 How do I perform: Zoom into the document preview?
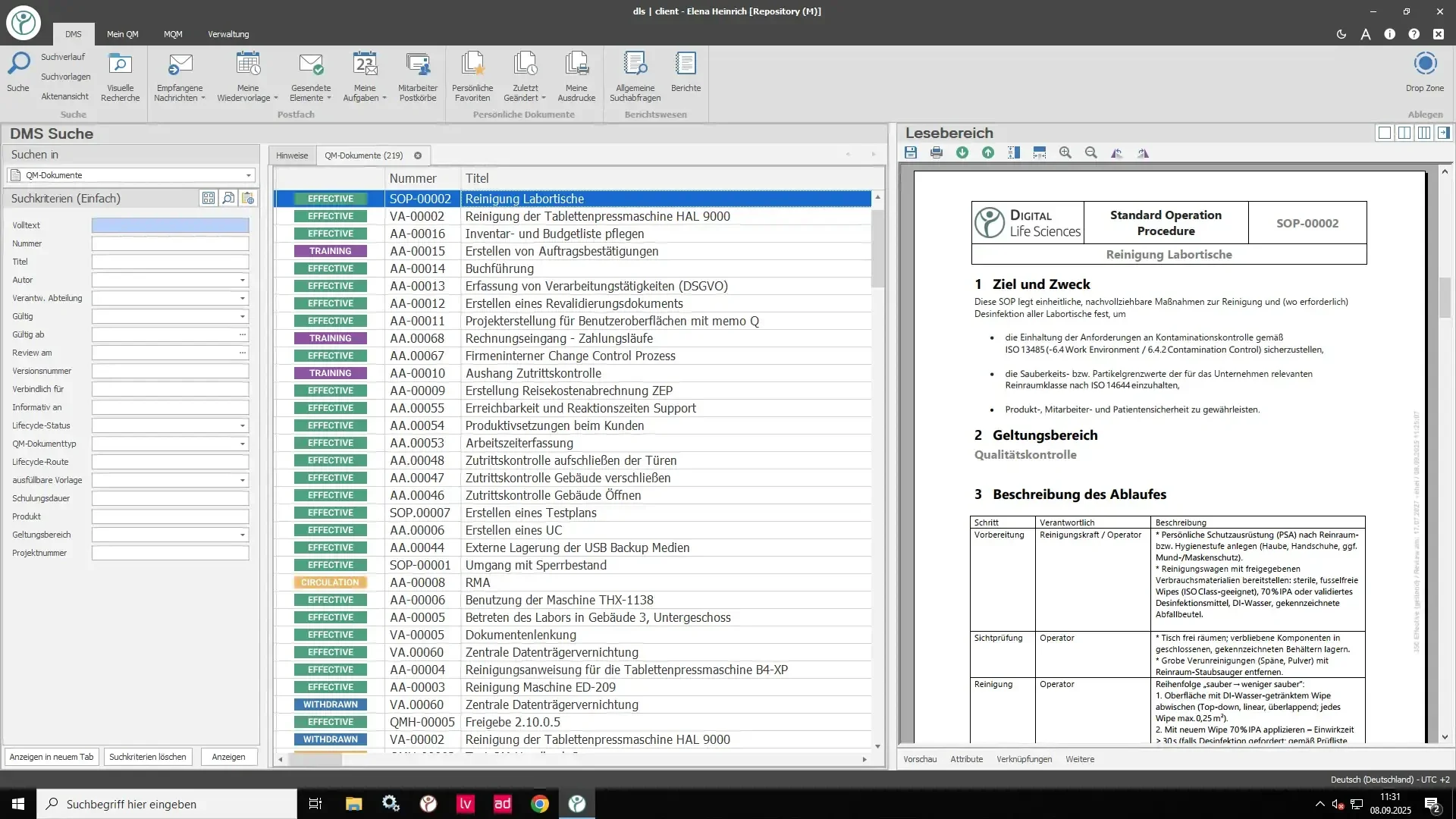pyautogui.click(x=1065, y=152)
